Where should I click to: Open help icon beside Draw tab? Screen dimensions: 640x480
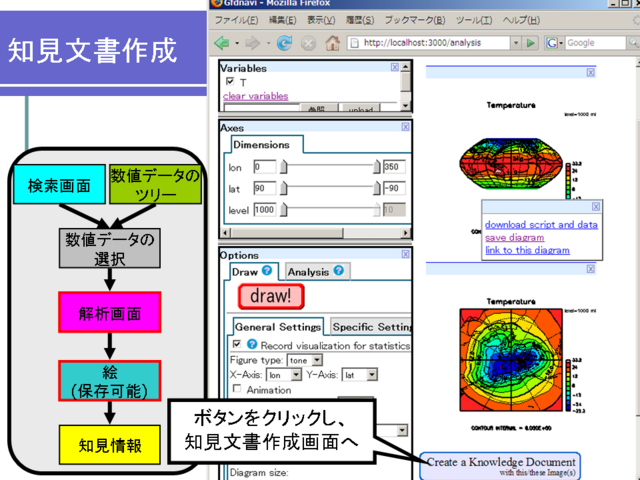(267, 270)
